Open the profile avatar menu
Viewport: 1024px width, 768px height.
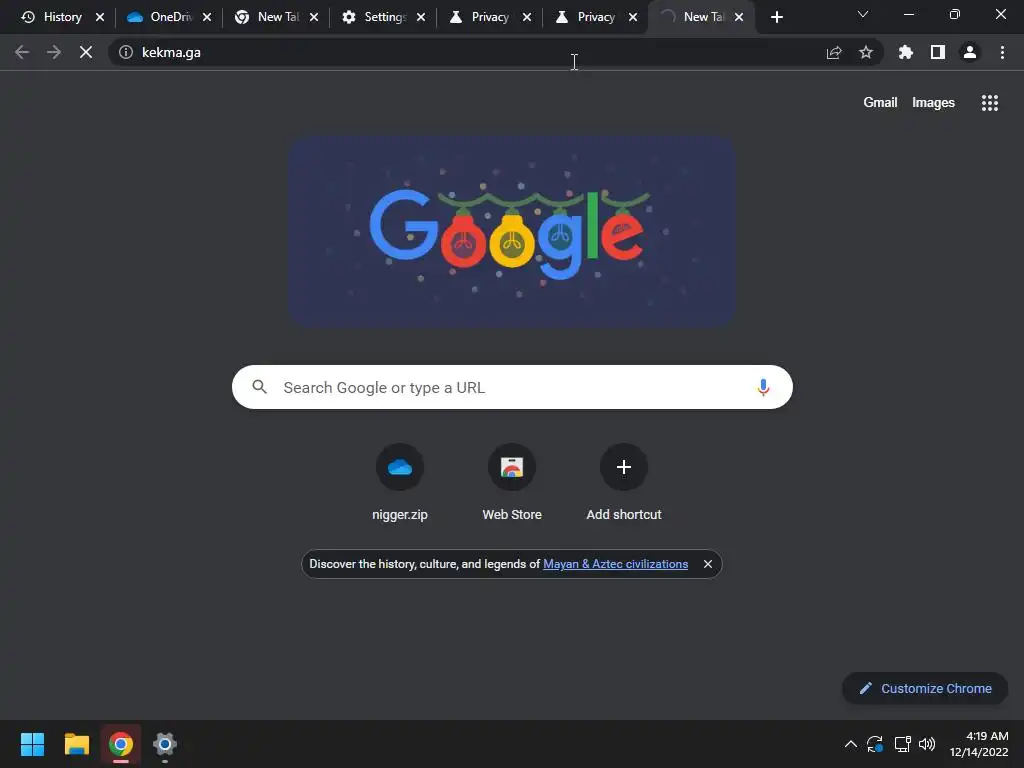970,52
